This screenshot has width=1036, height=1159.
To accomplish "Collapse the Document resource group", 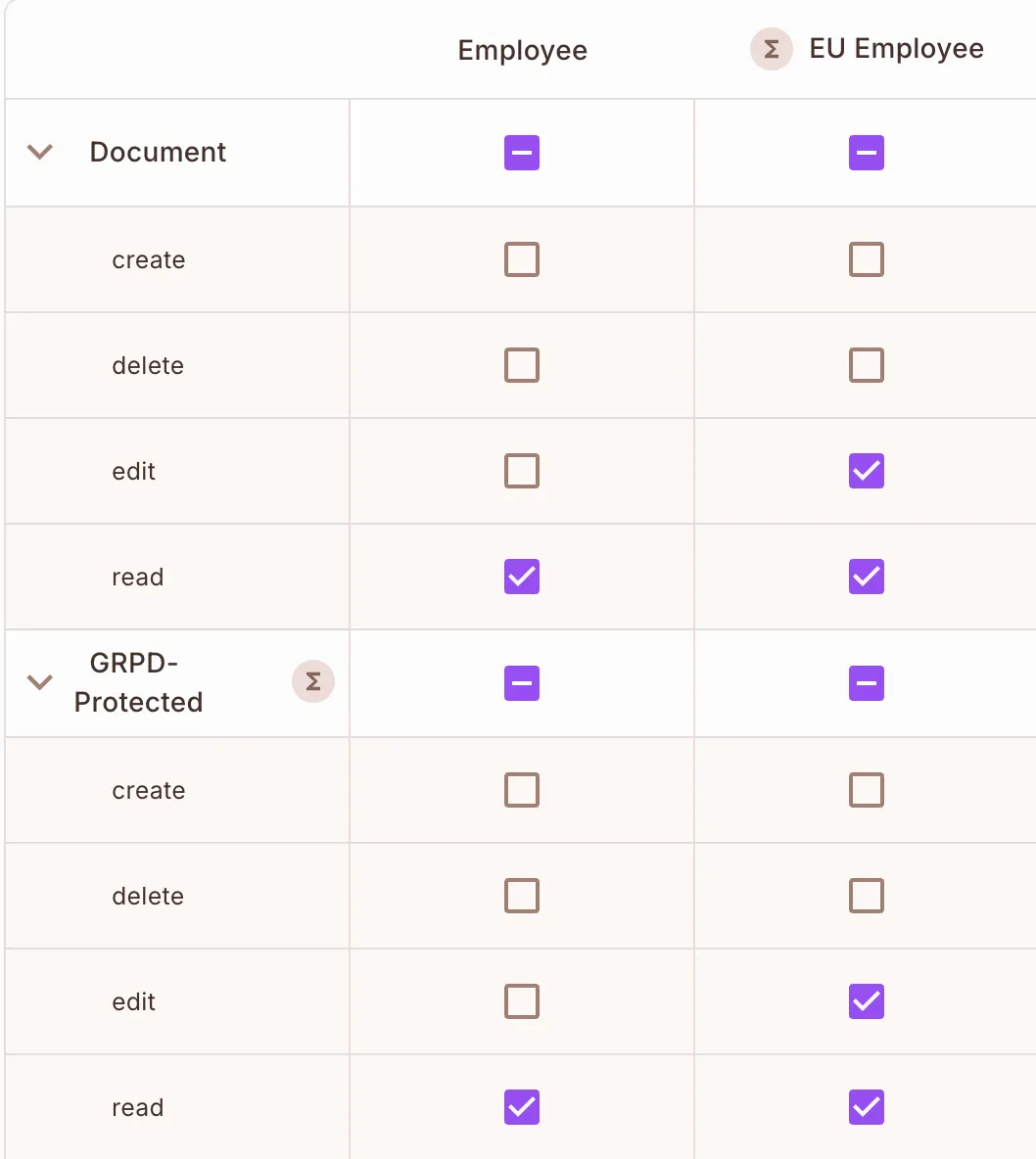I will click(39, 153).
